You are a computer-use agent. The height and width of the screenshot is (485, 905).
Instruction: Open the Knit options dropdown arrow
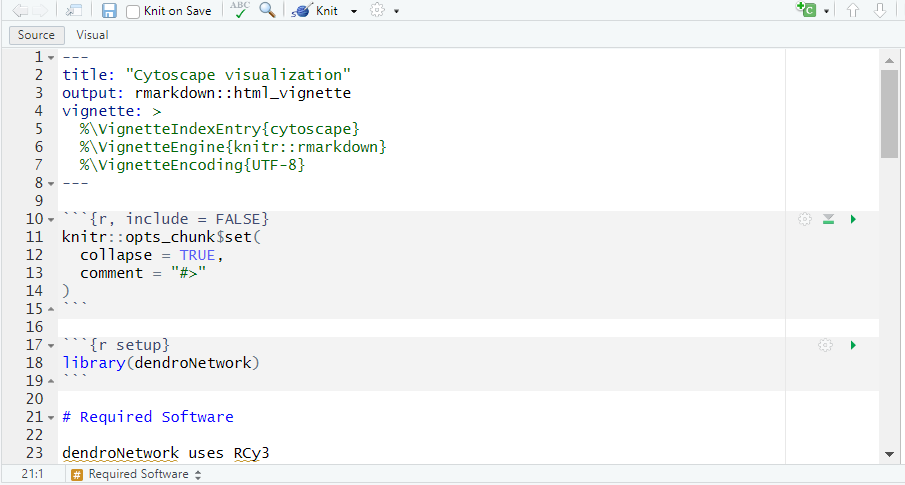[x=354, y=12]
